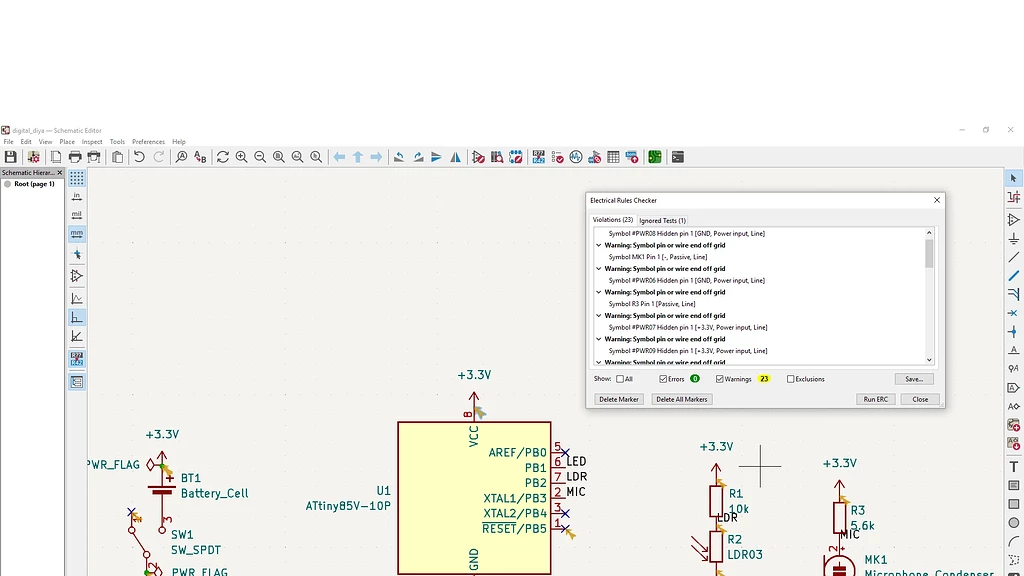Disable the Warnings filter checkbox
1024x576 pixels.
coord(718,379)
